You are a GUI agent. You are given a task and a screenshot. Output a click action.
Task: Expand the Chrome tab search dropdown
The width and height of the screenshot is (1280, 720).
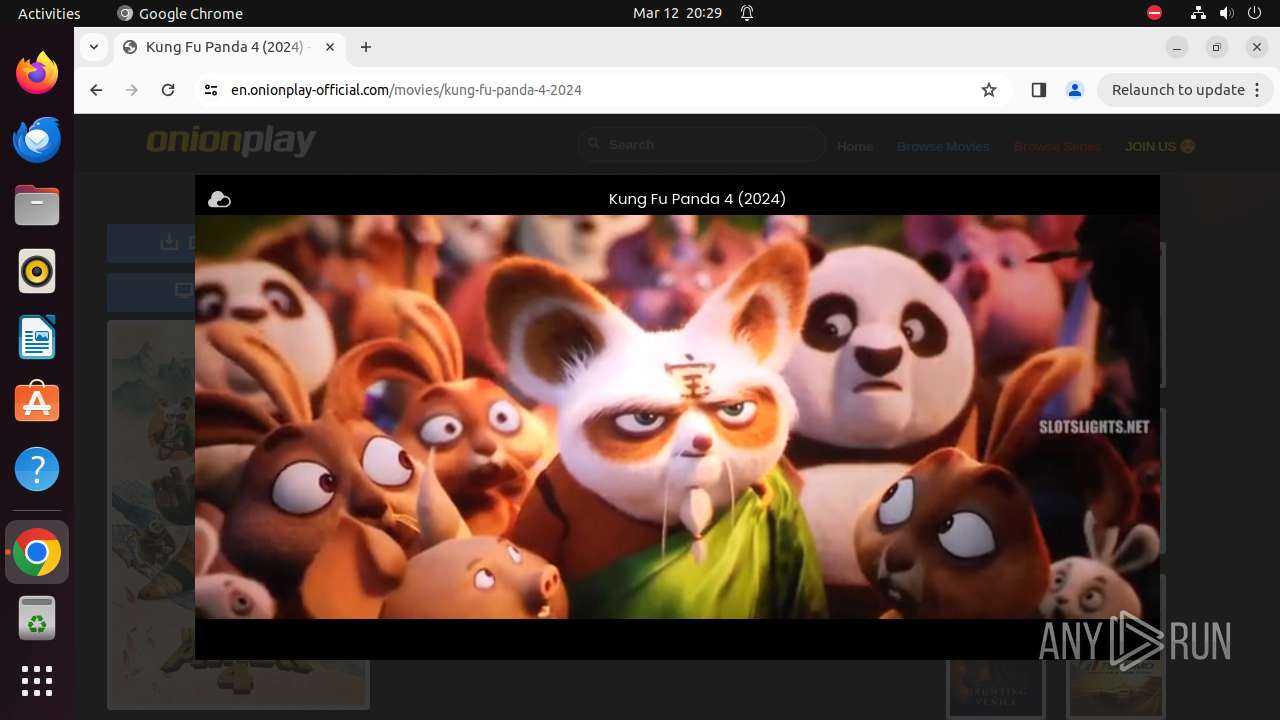(x=93, y=47)
